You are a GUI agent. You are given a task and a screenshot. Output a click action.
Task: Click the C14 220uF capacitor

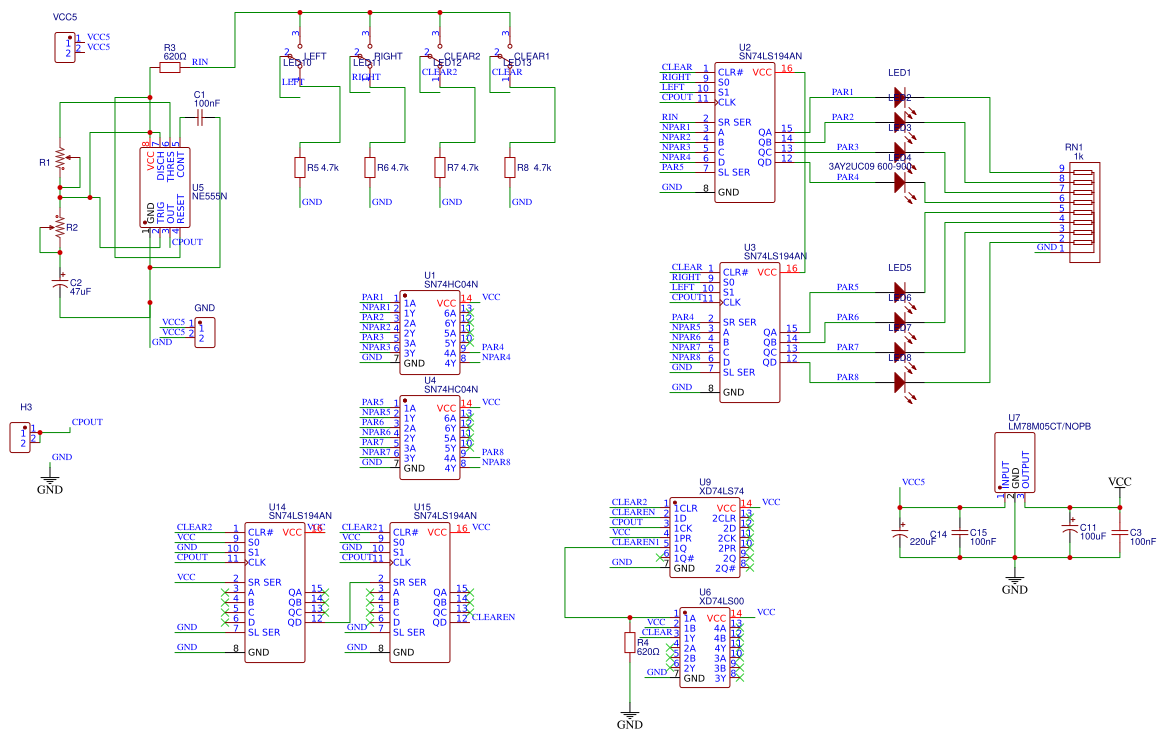902,534
